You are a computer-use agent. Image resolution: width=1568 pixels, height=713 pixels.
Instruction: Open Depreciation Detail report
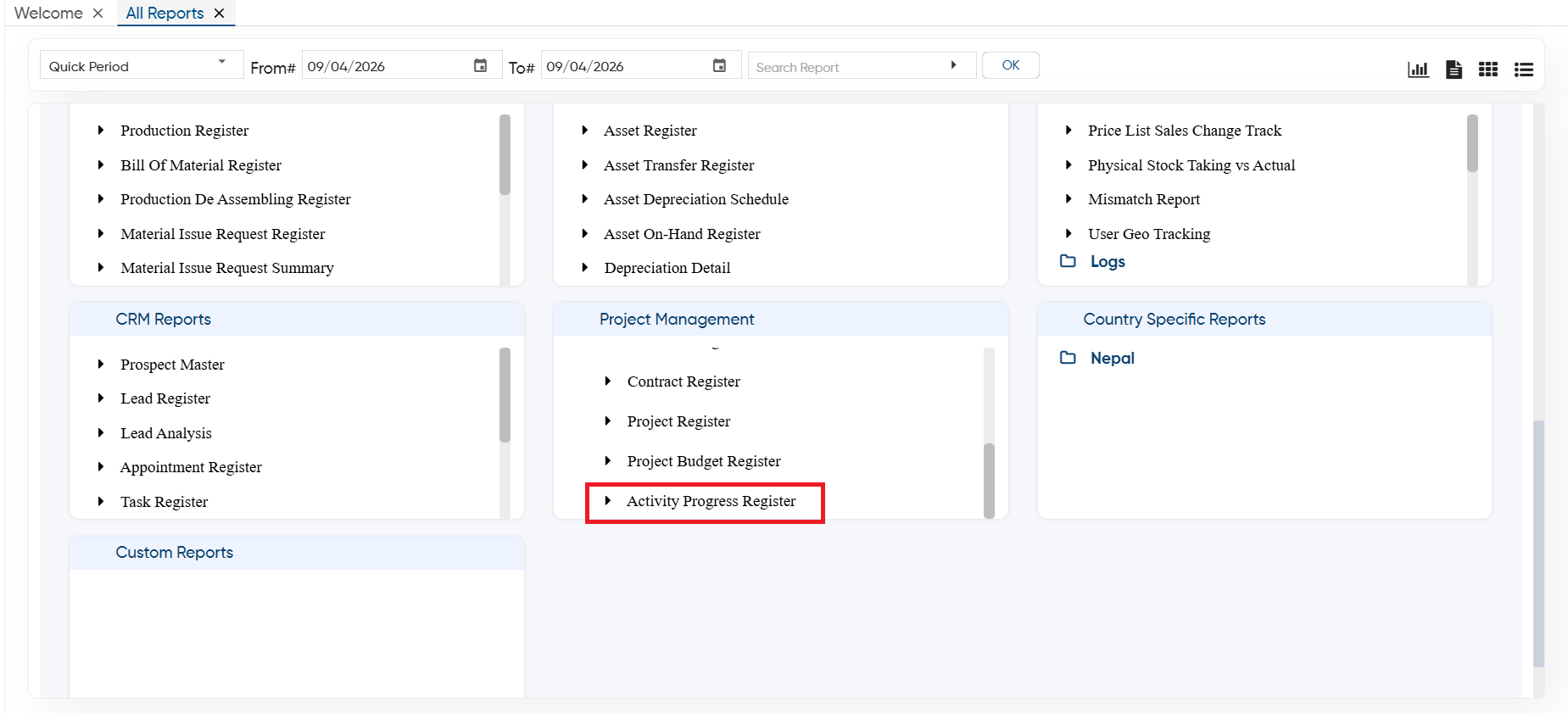click(667, 268)
